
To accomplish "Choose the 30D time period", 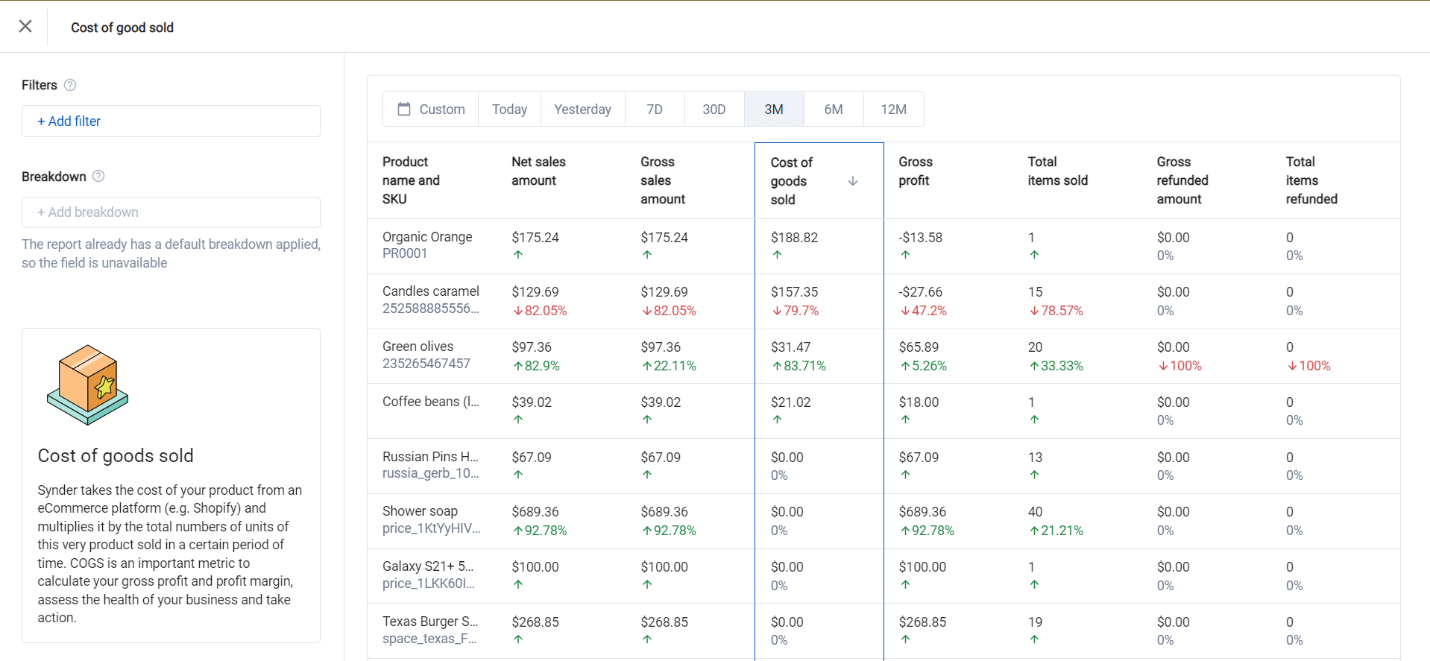I will [714, 109].
